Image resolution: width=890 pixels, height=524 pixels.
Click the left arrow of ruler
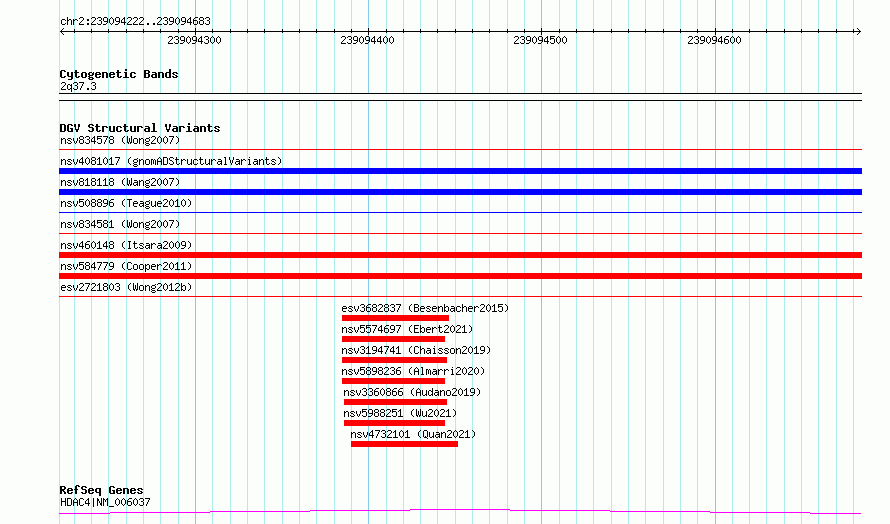point(62,32)
